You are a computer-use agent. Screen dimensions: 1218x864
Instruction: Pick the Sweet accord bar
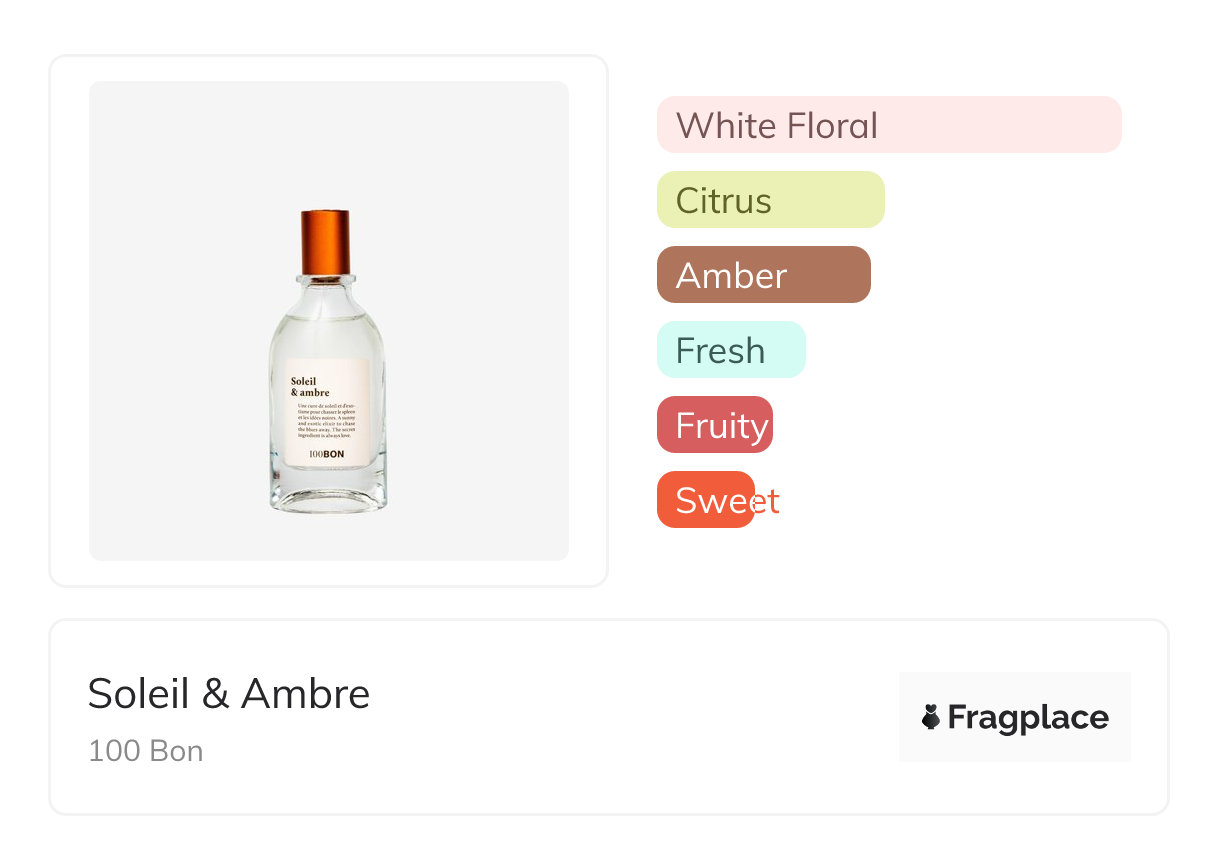tap(705, 500)
